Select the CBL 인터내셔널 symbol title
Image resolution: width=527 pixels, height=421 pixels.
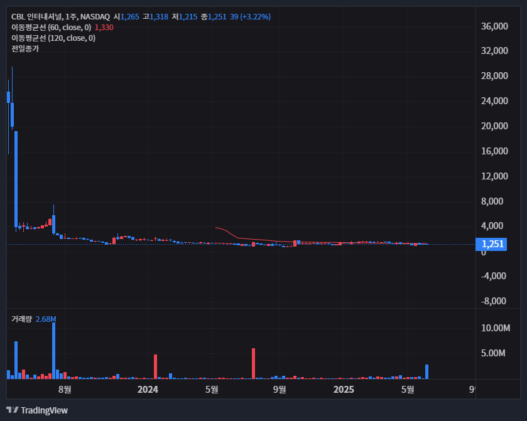coord(37,17)
